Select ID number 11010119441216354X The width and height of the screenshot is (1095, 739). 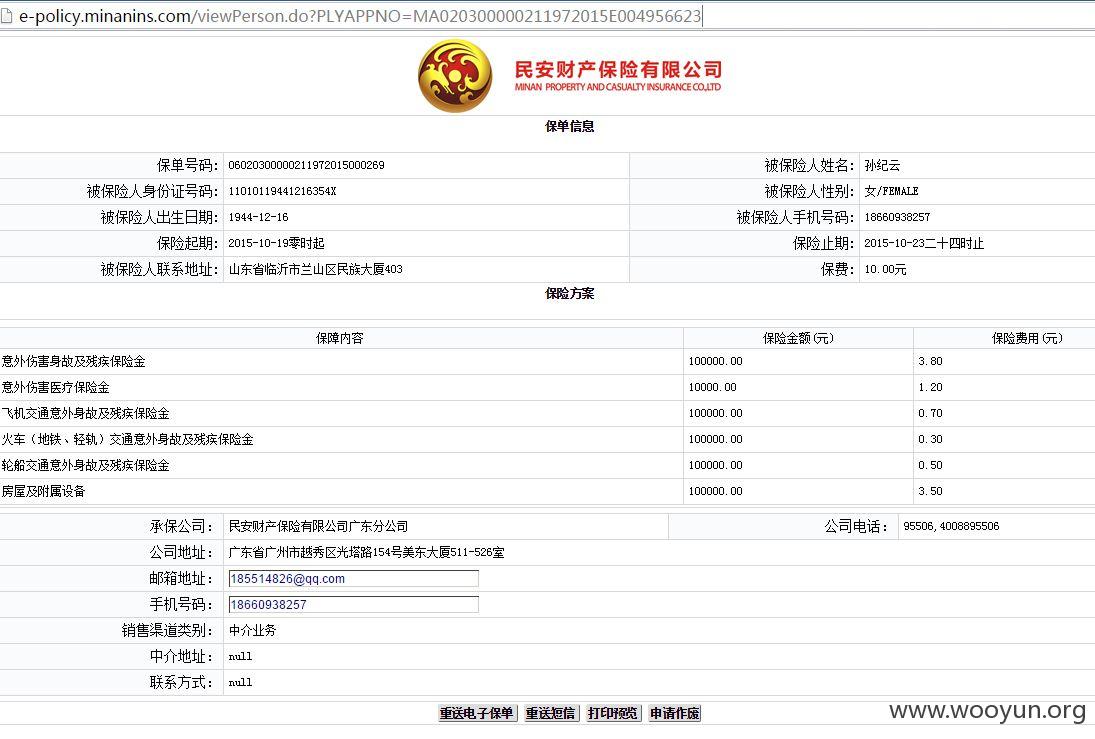tap(282, 191)
